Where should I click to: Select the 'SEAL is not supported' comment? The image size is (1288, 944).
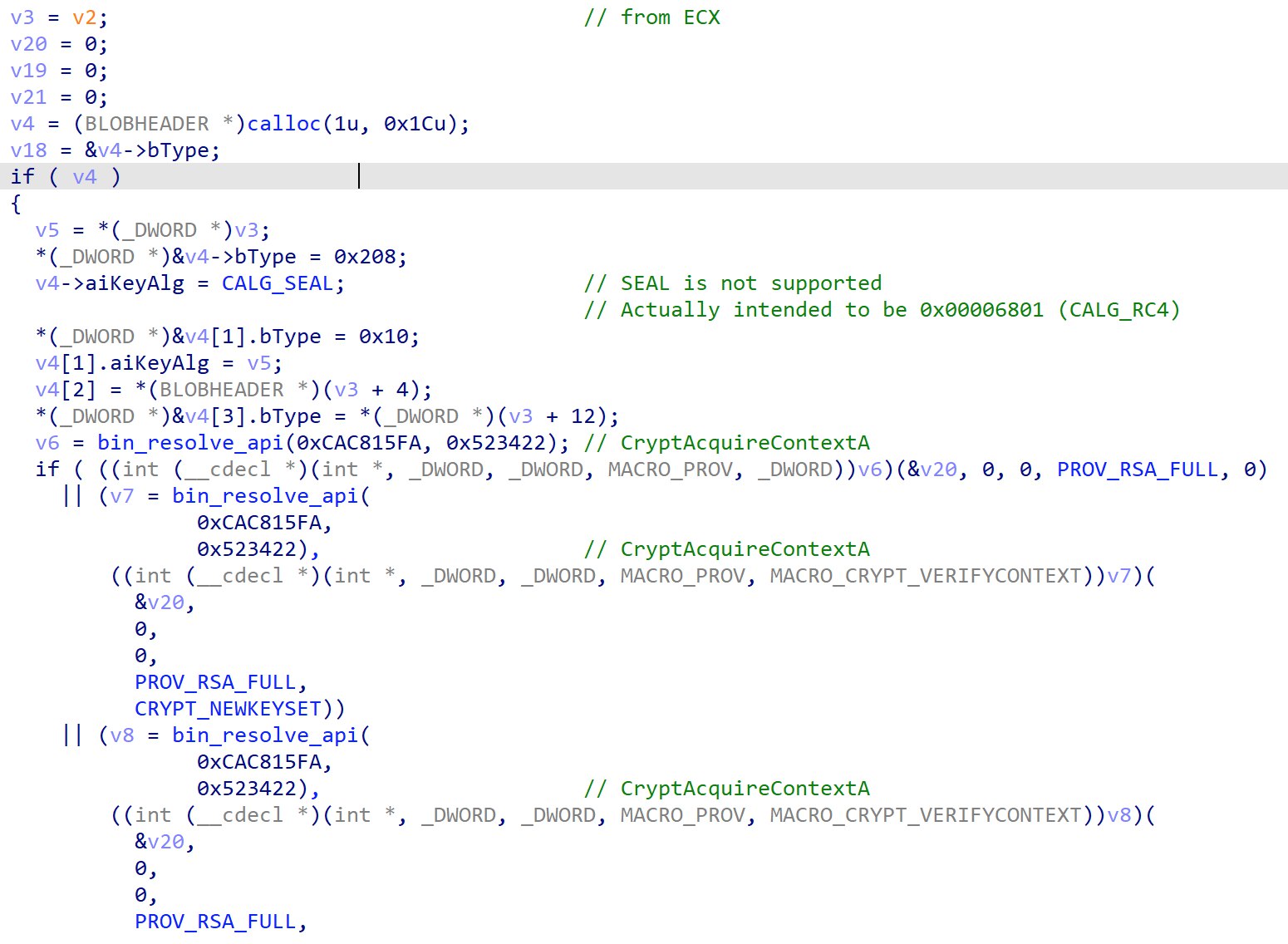coord(732,283)
